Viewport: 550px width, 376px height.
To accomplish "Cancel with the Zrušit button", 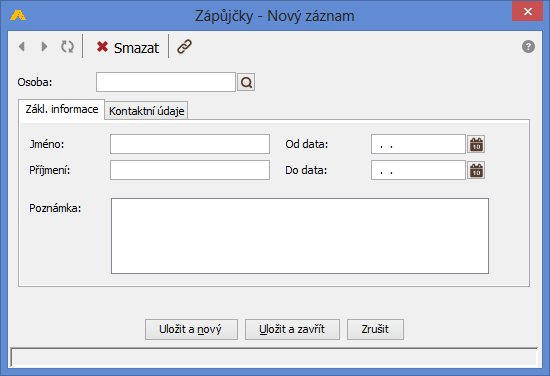I will pyautogui.click(x=375, y=329).
